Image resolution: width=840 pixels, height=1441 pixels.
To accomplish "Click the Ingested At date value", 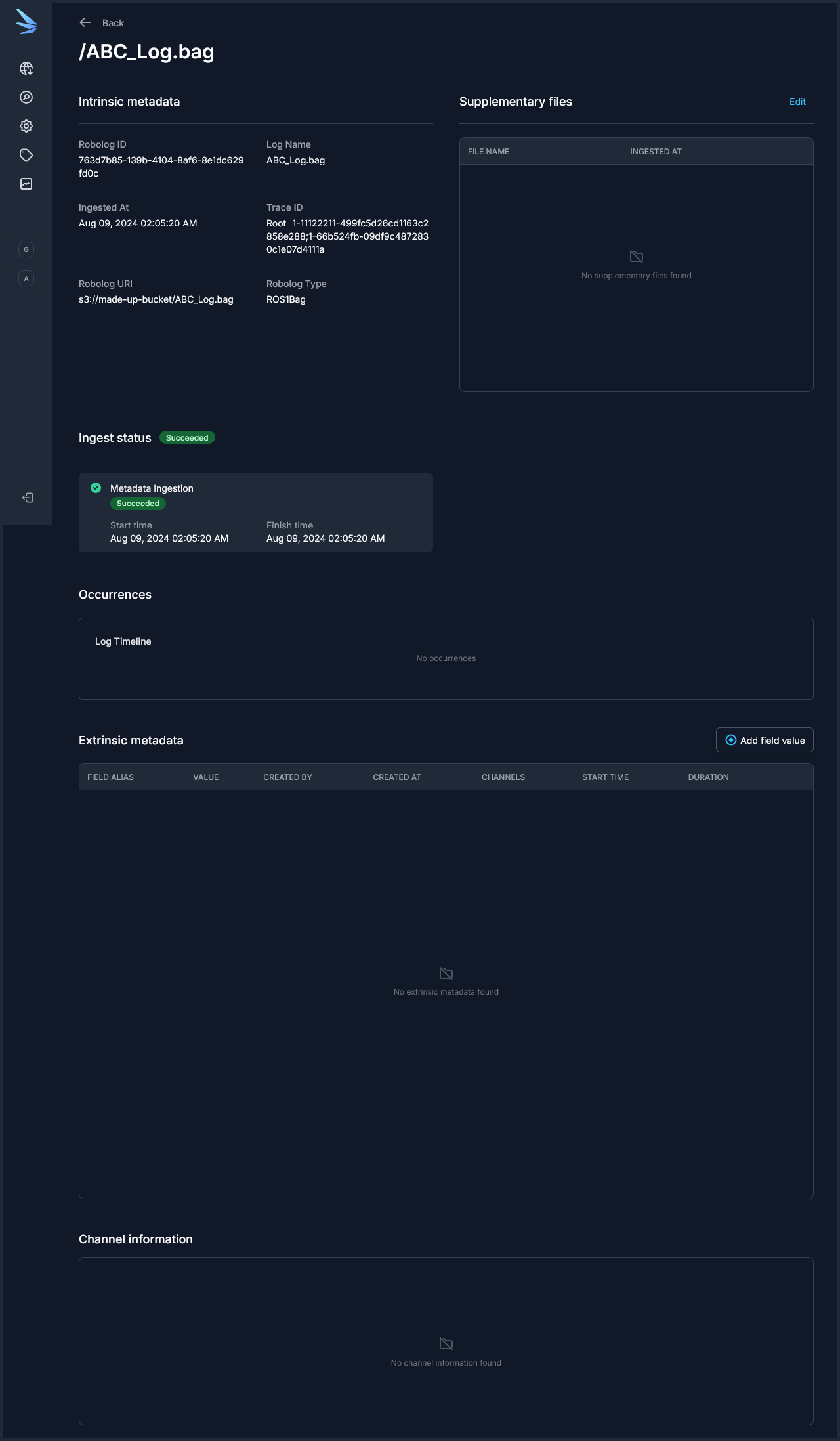I will (138, 223).
